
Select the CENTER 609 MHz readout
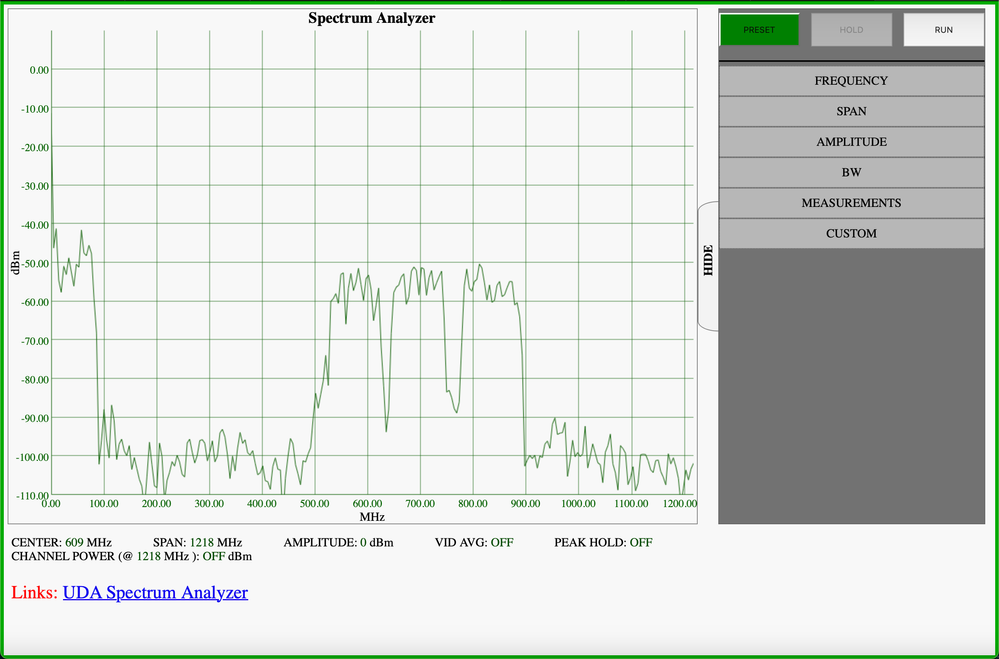[x=60, y=542]
